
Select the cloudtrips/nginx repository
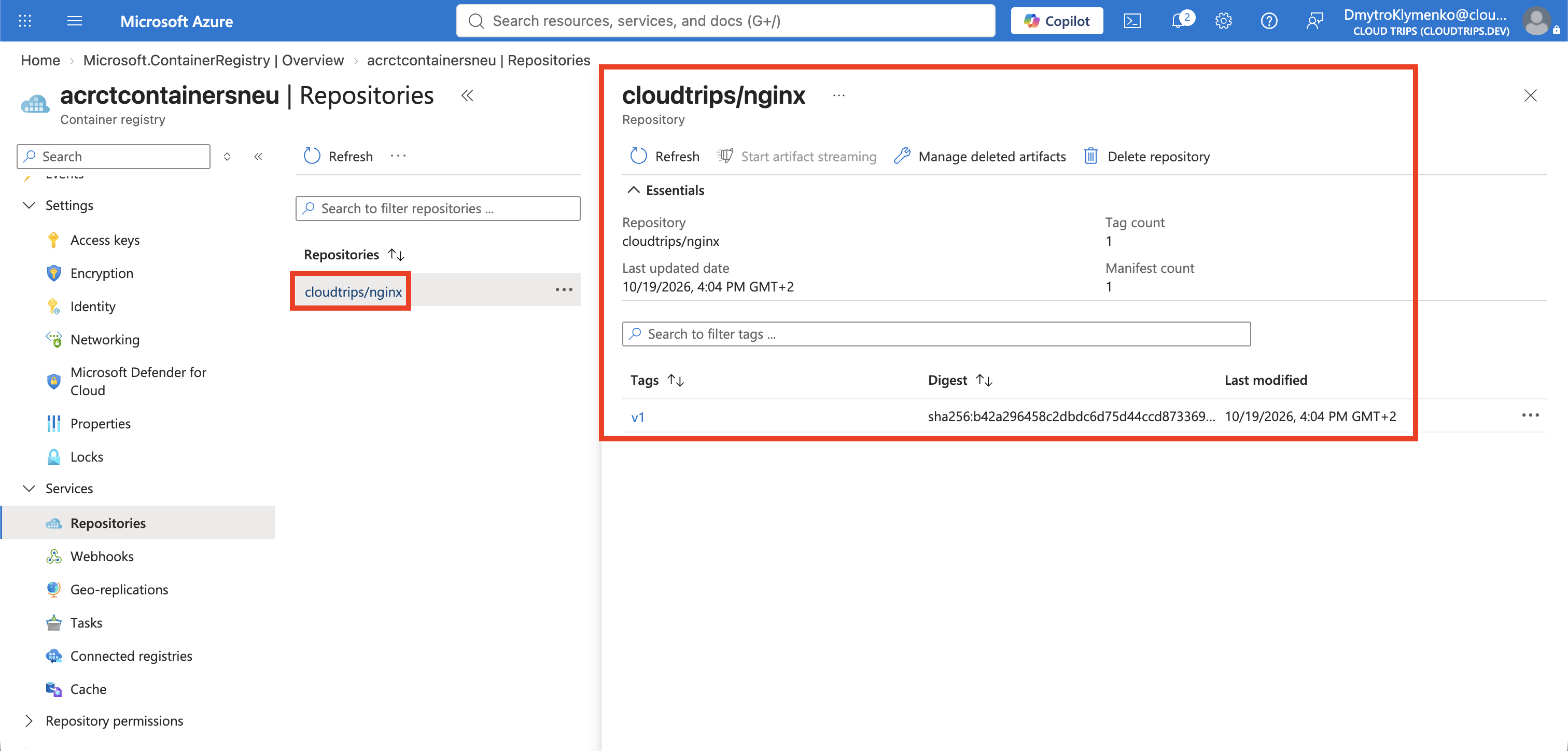point(353,292)
